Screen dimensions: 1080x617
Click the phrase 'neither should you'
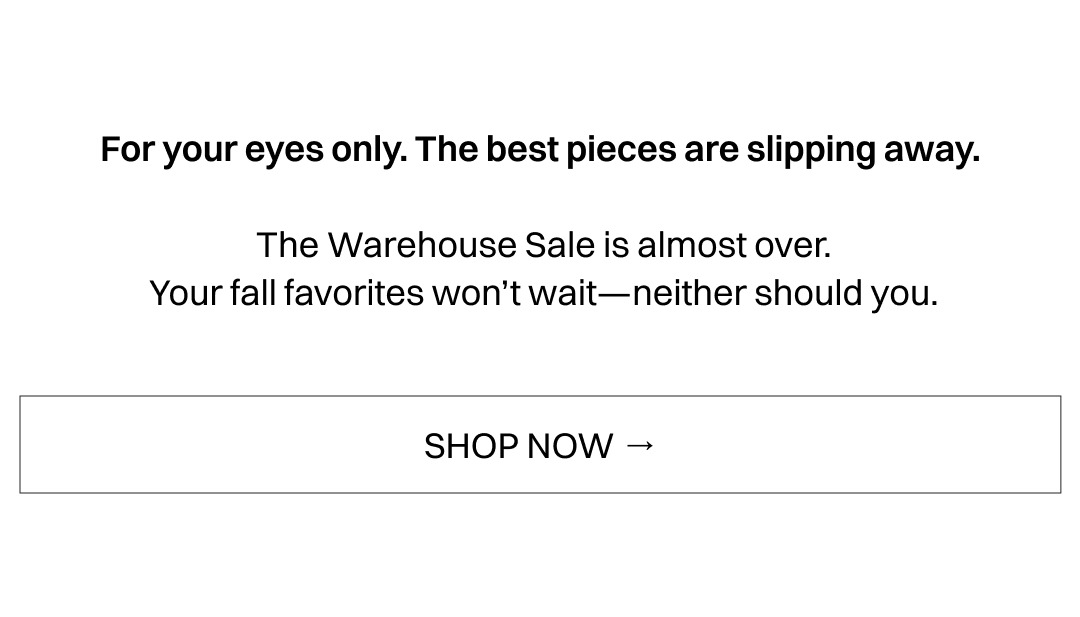point(785,293)
